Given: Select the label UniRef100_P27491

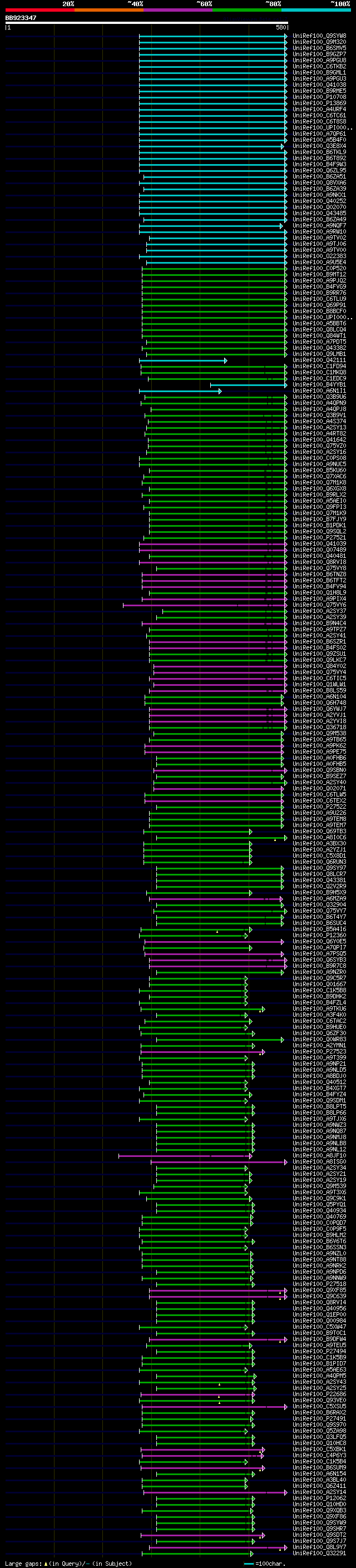Looking at the screenshot, I should pos(319,1419).
